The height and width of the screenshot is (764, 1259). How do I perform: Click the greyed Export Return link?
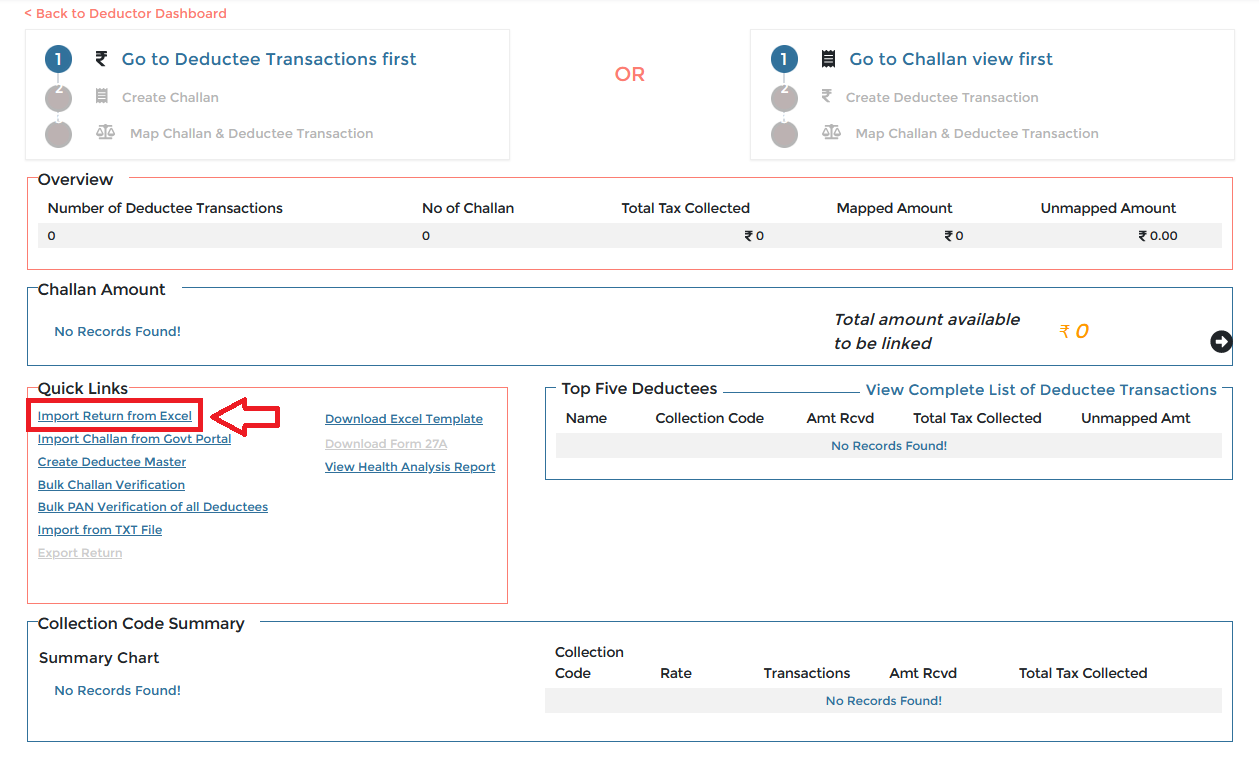point(80,553)
